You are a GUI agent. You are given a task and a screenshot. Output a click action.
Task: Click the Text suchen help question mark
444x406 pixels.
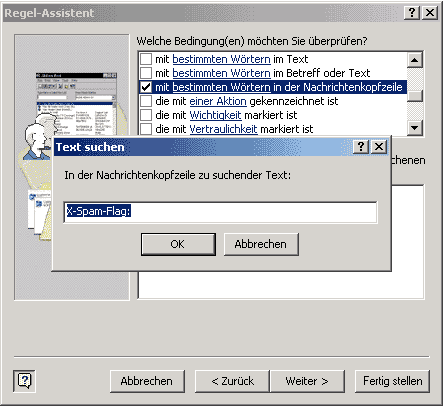pyautogui.click(x=361, y=146)
